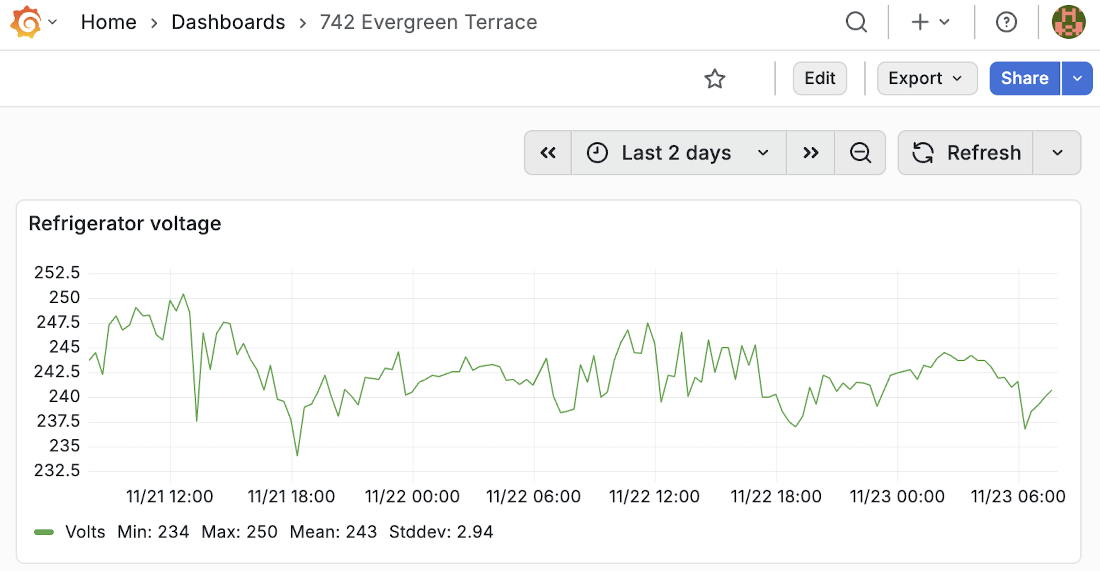Click the Stddev: 2.94 legend value

click(441, 532)
